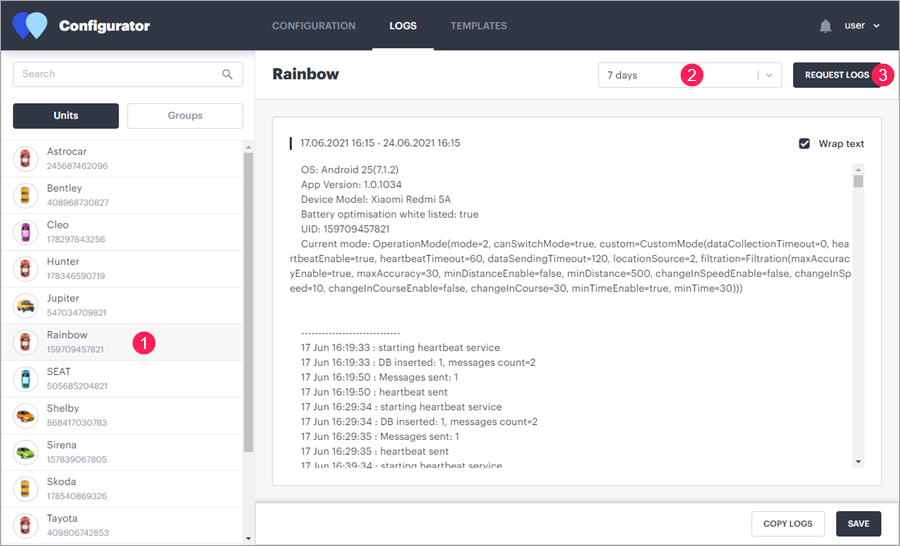The height and width of the screenshot is (546, 900).
Task: Switch to the Groups list
Action: click(185, 115)
